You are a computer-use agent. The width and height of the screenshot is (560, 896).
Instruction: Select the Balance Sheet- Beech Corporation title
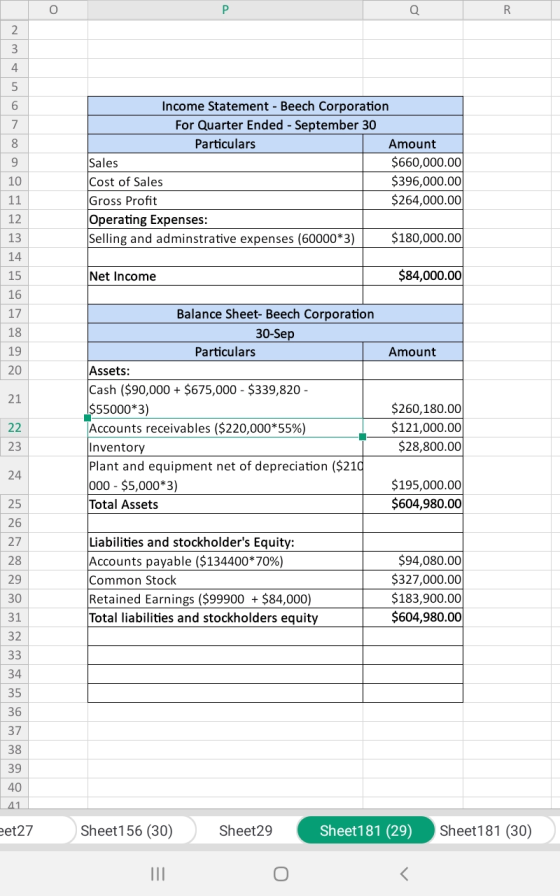coord(275,314)
